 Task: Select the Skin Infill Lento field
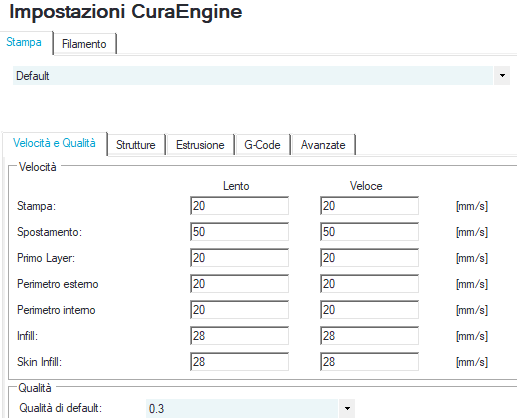[239, 362]
